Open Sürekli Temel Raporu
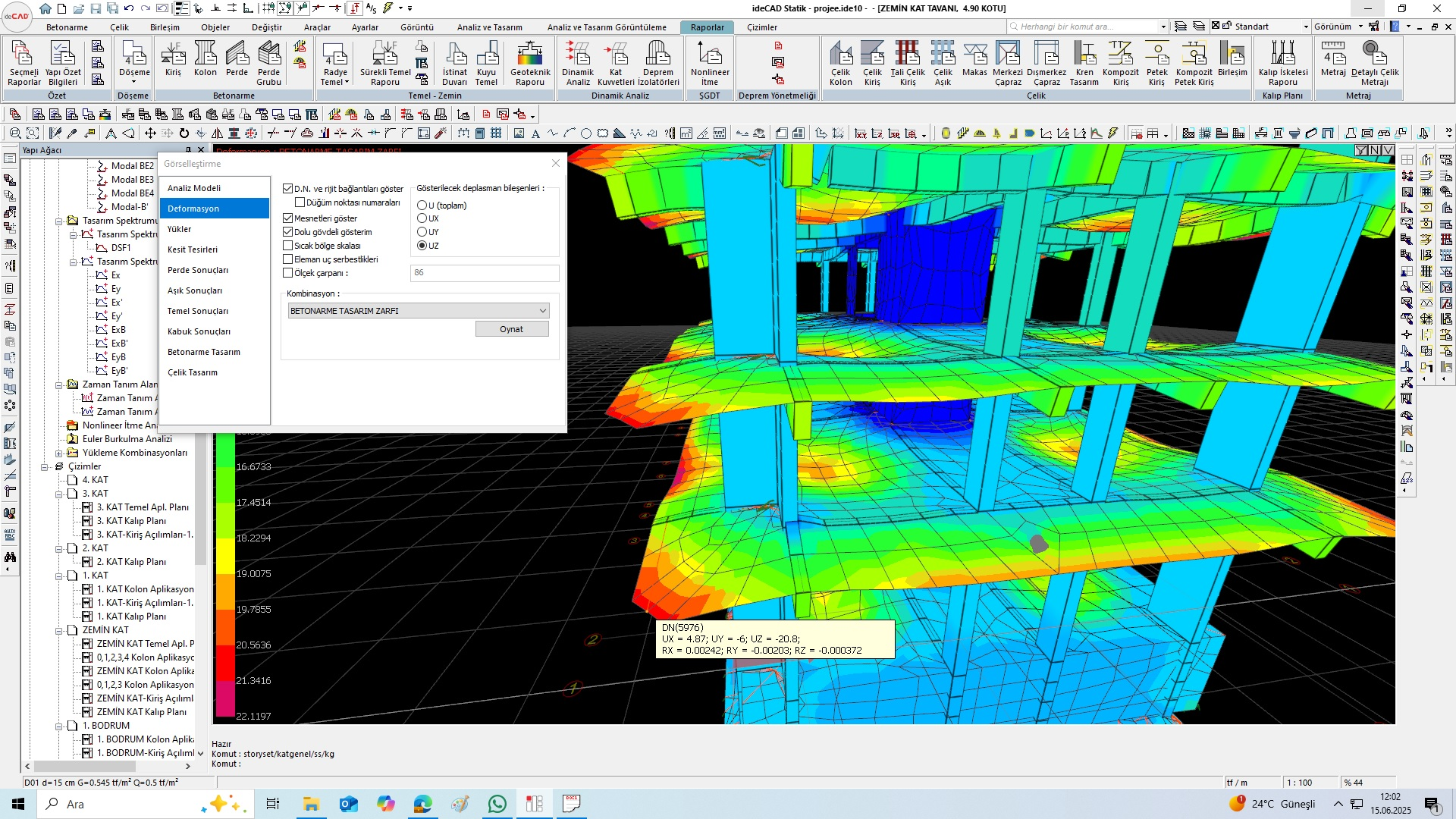Image resolution: width=1456 pixels, height=819 pixels. (x=385, y=63)
